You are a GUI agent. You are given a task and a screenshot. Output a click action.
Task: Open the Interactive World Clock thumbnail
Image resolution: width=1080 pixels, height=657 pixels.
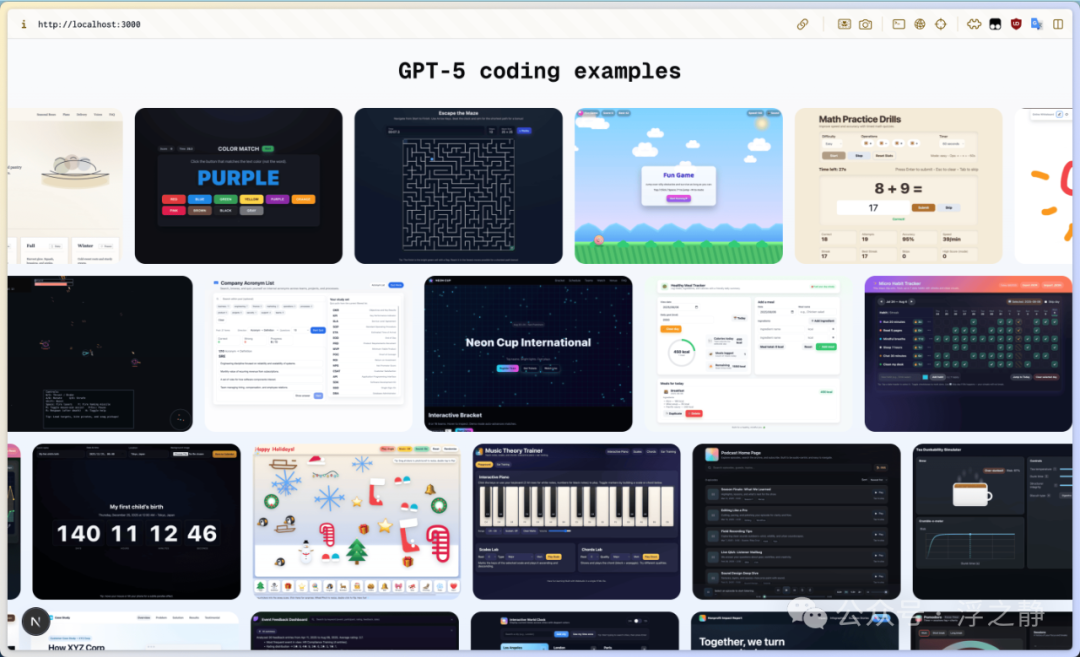coord(574,631)
